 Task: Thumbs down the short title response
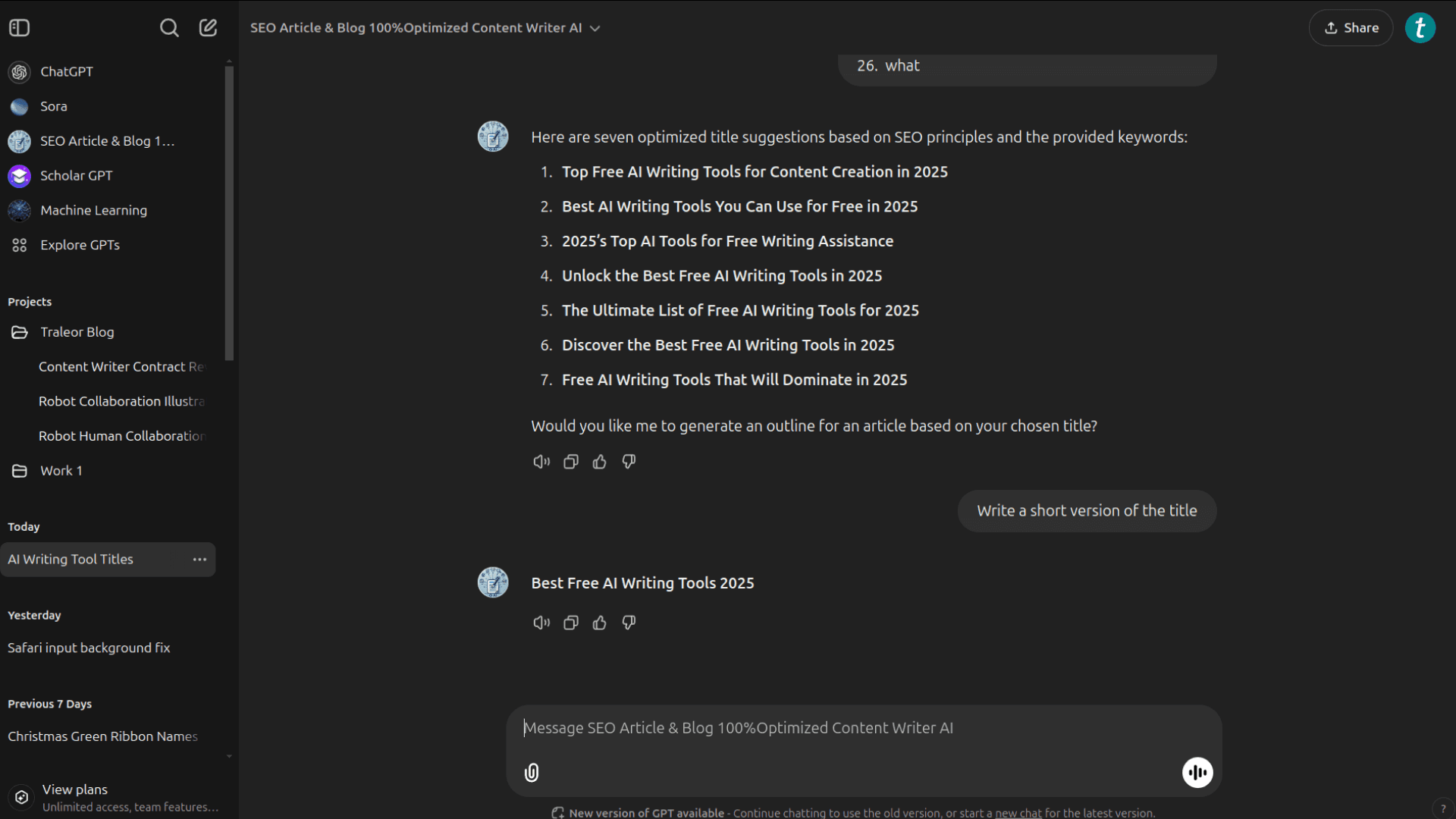(629, 622)
